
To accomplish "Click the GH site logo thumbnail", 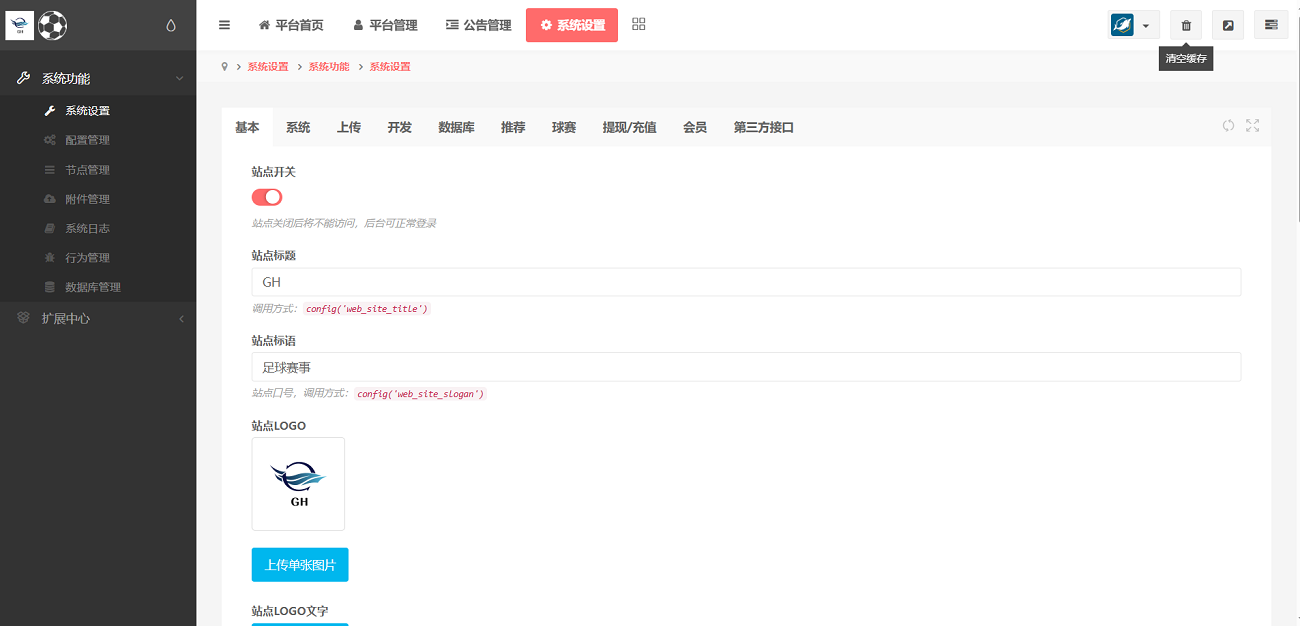I will pyautogui.click(x=298, y=484).
